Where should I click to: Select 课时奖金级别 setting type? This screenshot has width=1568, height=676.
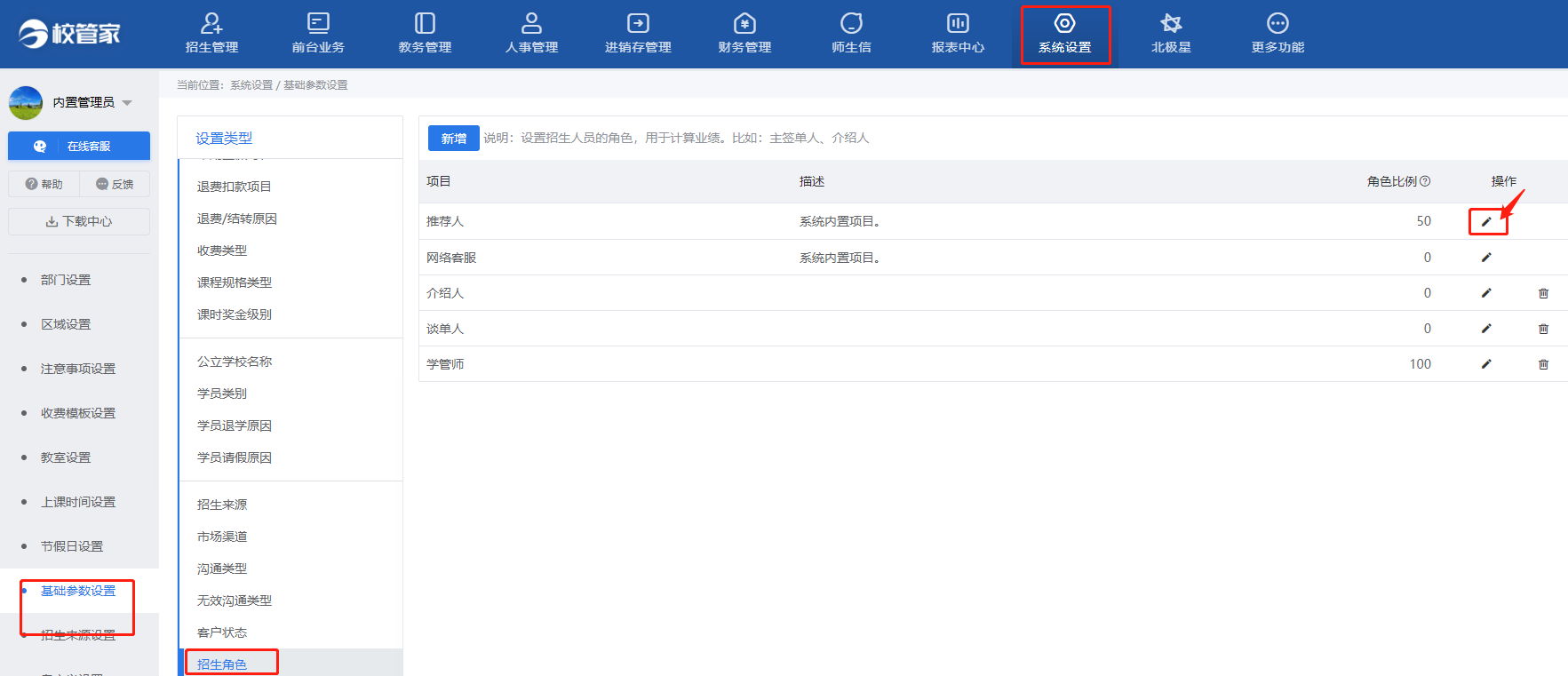point(235,314)
